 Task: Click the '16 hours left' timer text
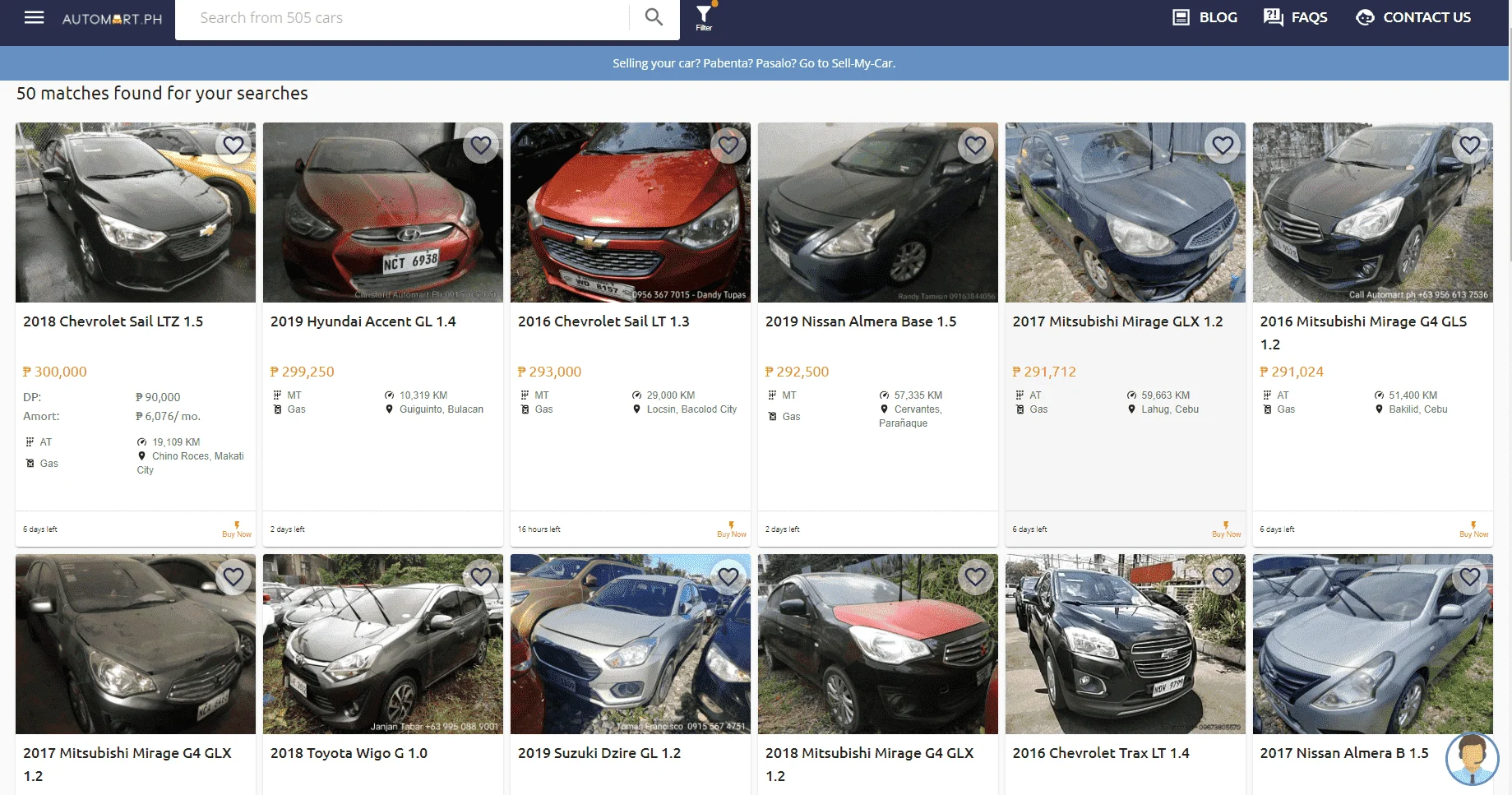pyautogui.click(x=539, y=529)
